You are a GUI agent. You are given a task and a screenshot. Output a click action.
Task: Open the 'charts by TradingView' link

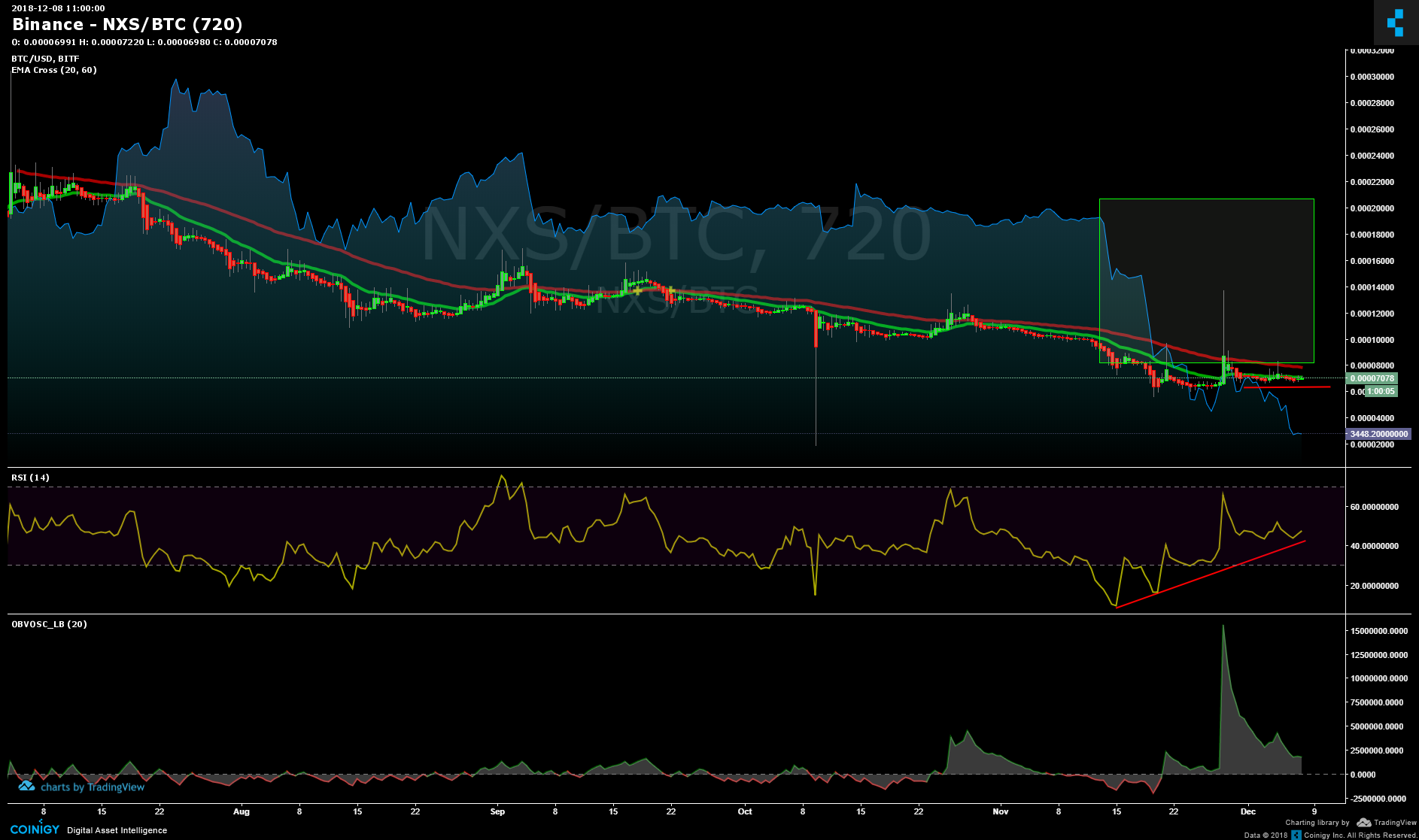[81, 787]
